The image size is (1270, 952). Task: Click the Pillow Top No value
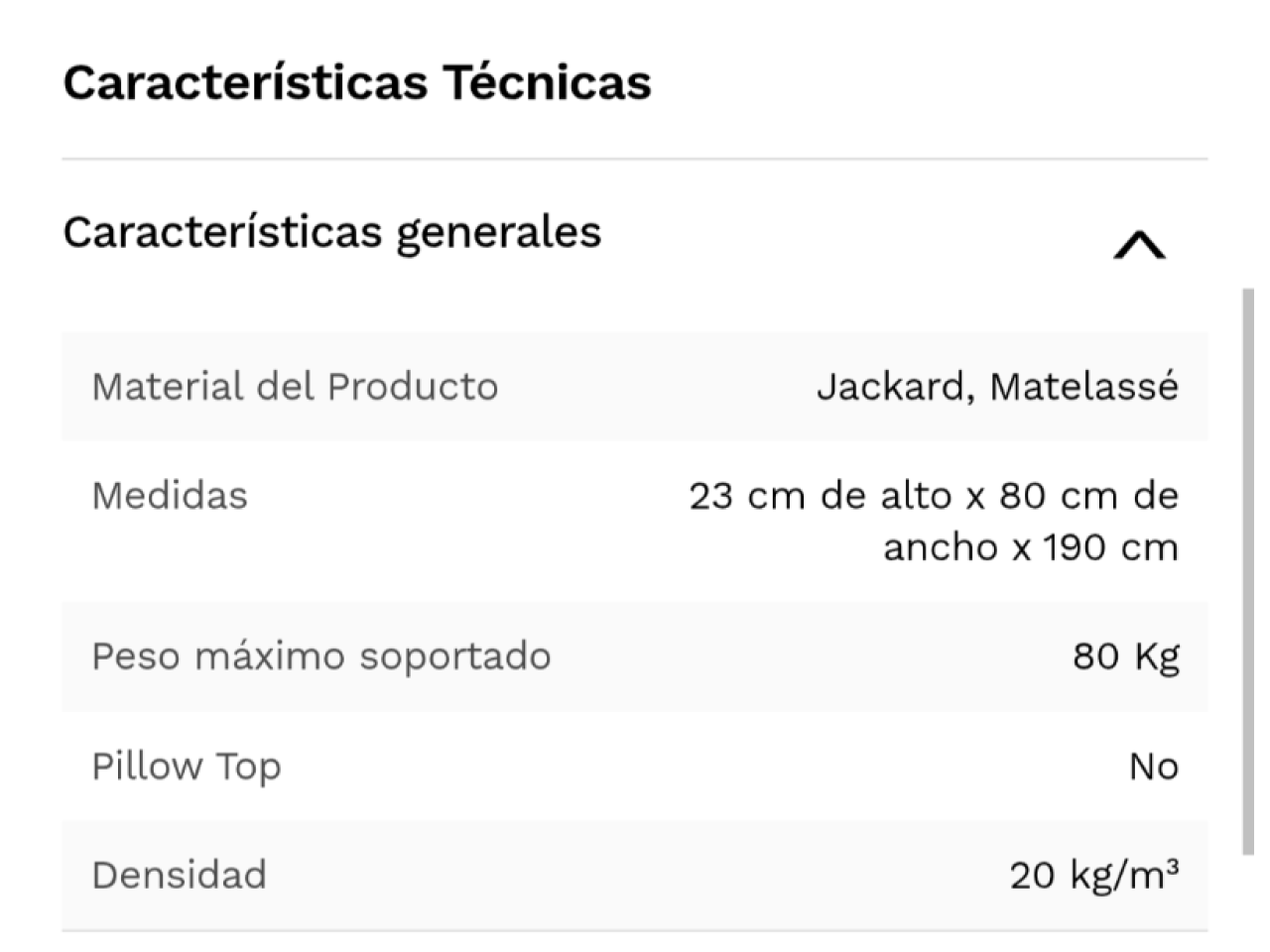pyautogui.click(x=1154, y=767)
